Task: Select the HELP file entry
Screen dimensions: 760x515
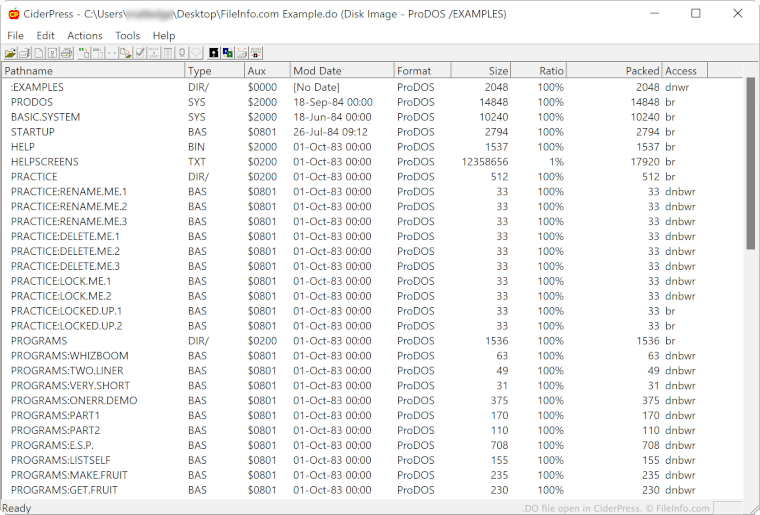Action: click(x=372, y=147)
